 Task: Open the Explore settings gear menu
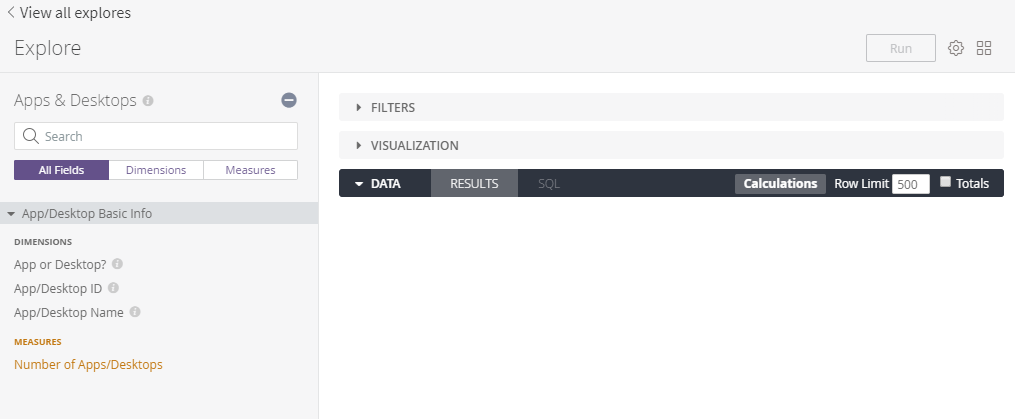[956, 48]
